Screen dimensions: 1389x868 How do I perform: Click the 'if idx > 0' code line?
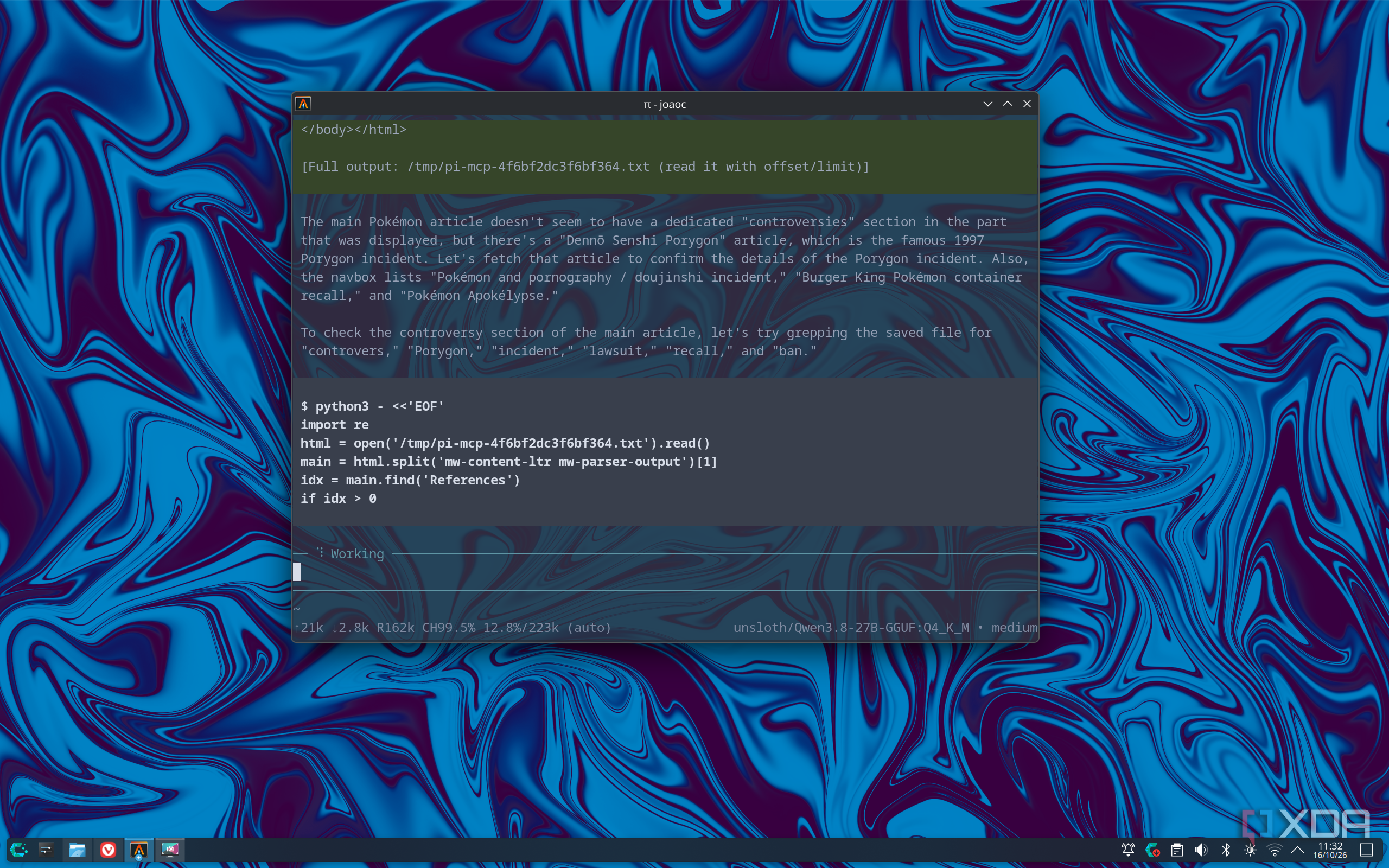(x=339, y=499)
